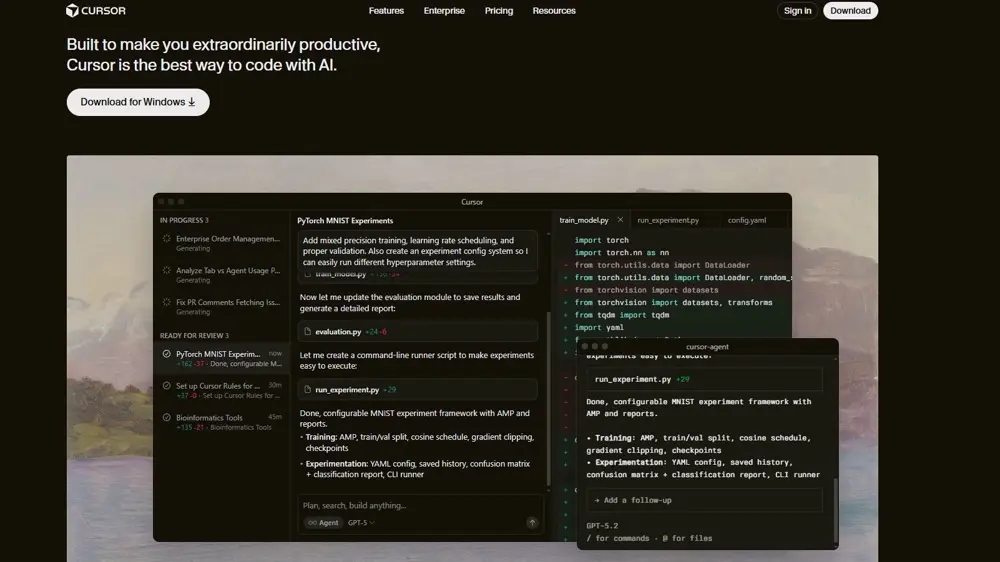Open the Pricing page link
The height and width of the screenshot is (562, 1000).
coord(499,11)
